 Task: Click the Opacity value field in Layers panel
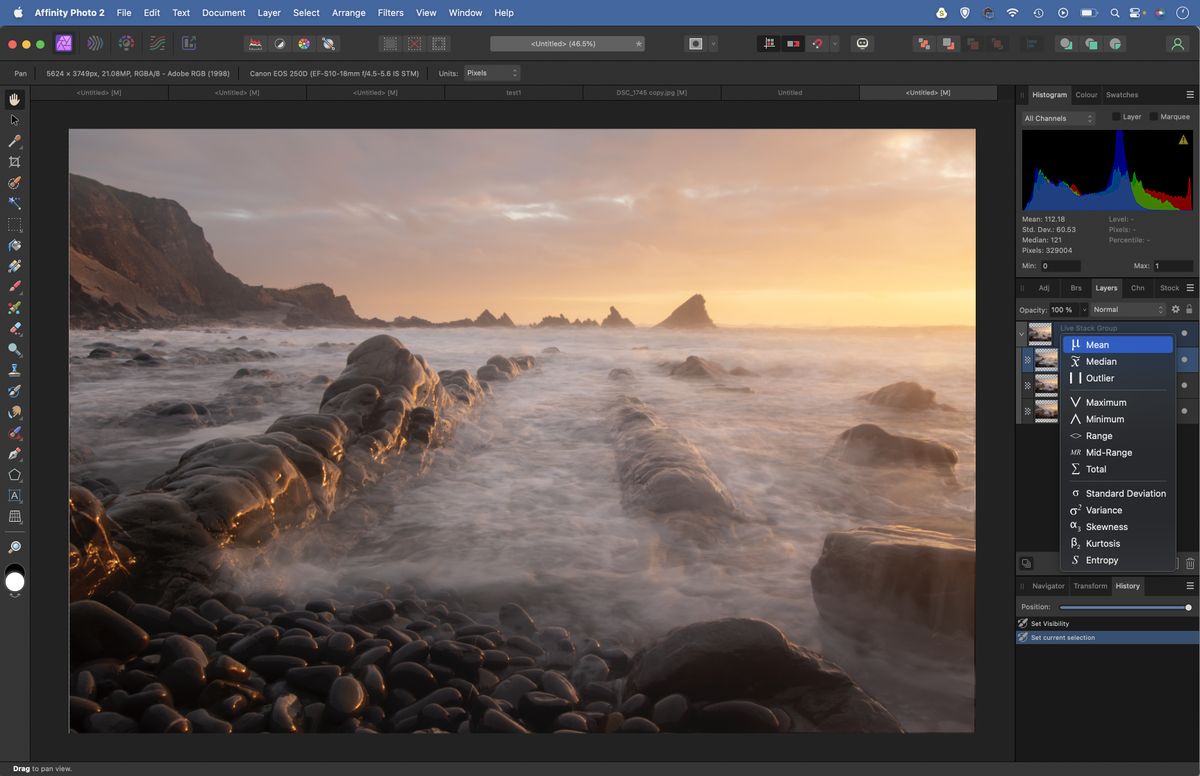pyautogui.click(x=1060, y=309)
